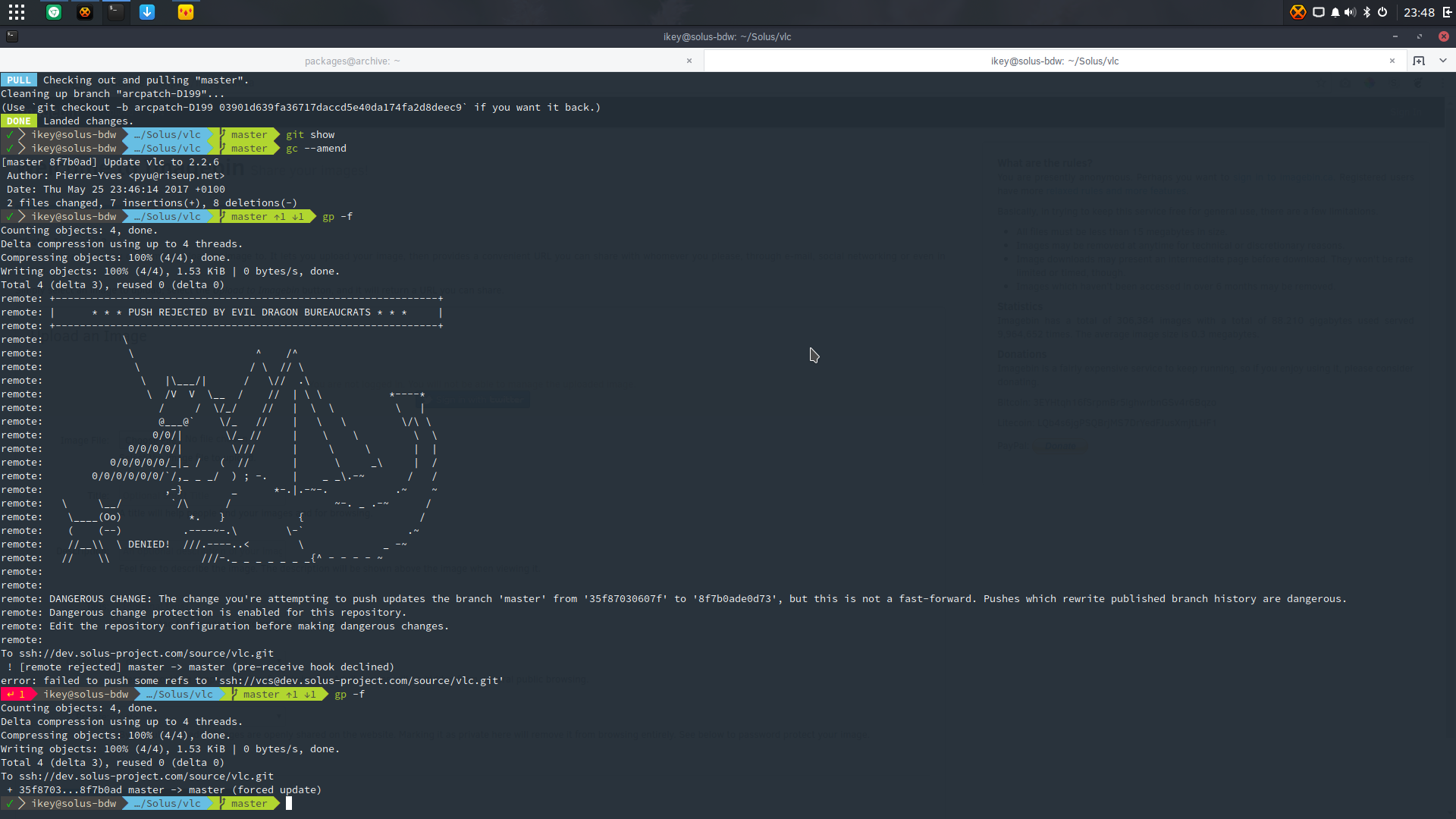Open a new terminal tab
The height and width of the screenshot is (819, 1456).
point(1419,61)
